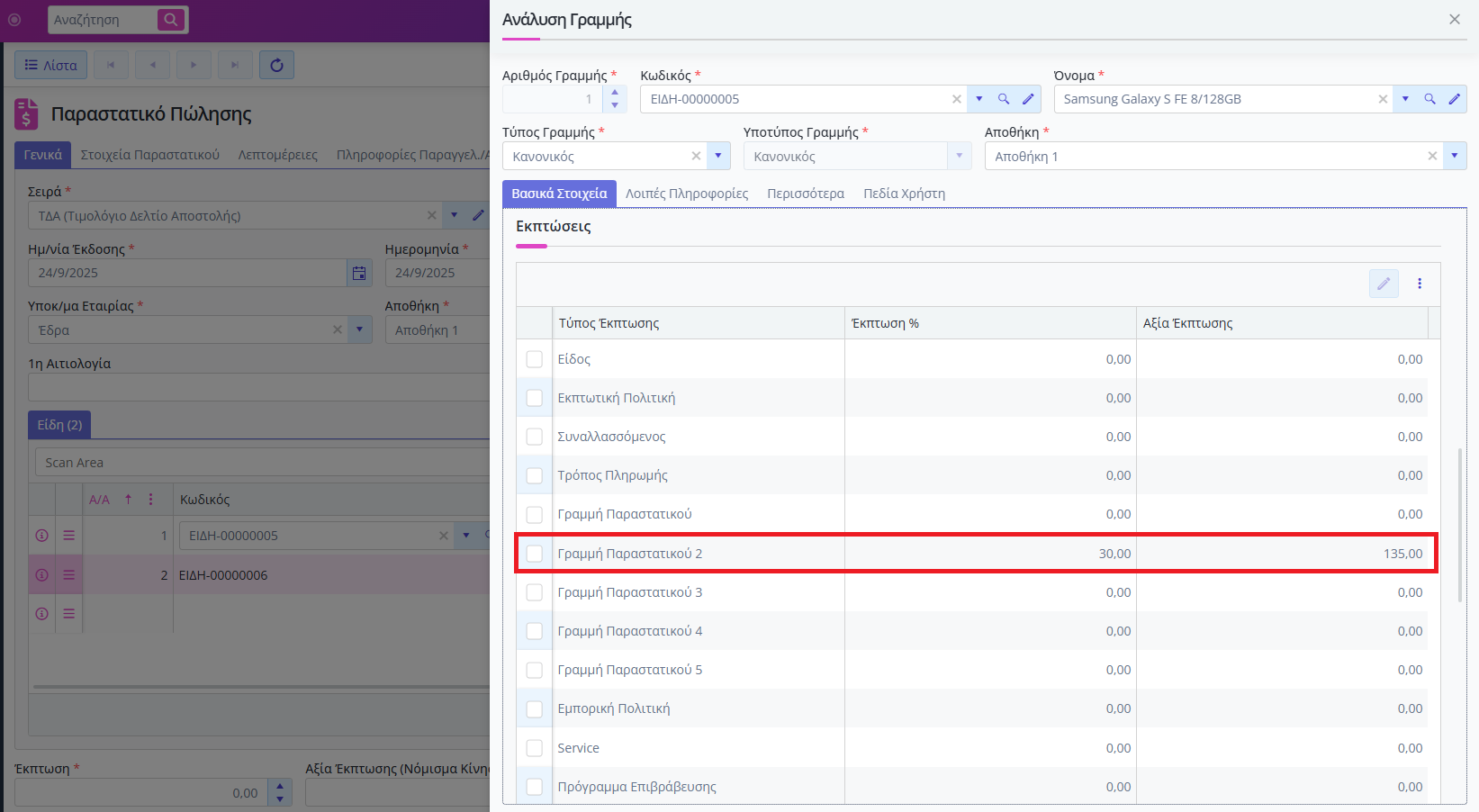This screenshot has height=812, width=1479.
Task: Click the pencil edit button in the Εκπτώσεις grid toolbar
Action: coord(1384,284)
